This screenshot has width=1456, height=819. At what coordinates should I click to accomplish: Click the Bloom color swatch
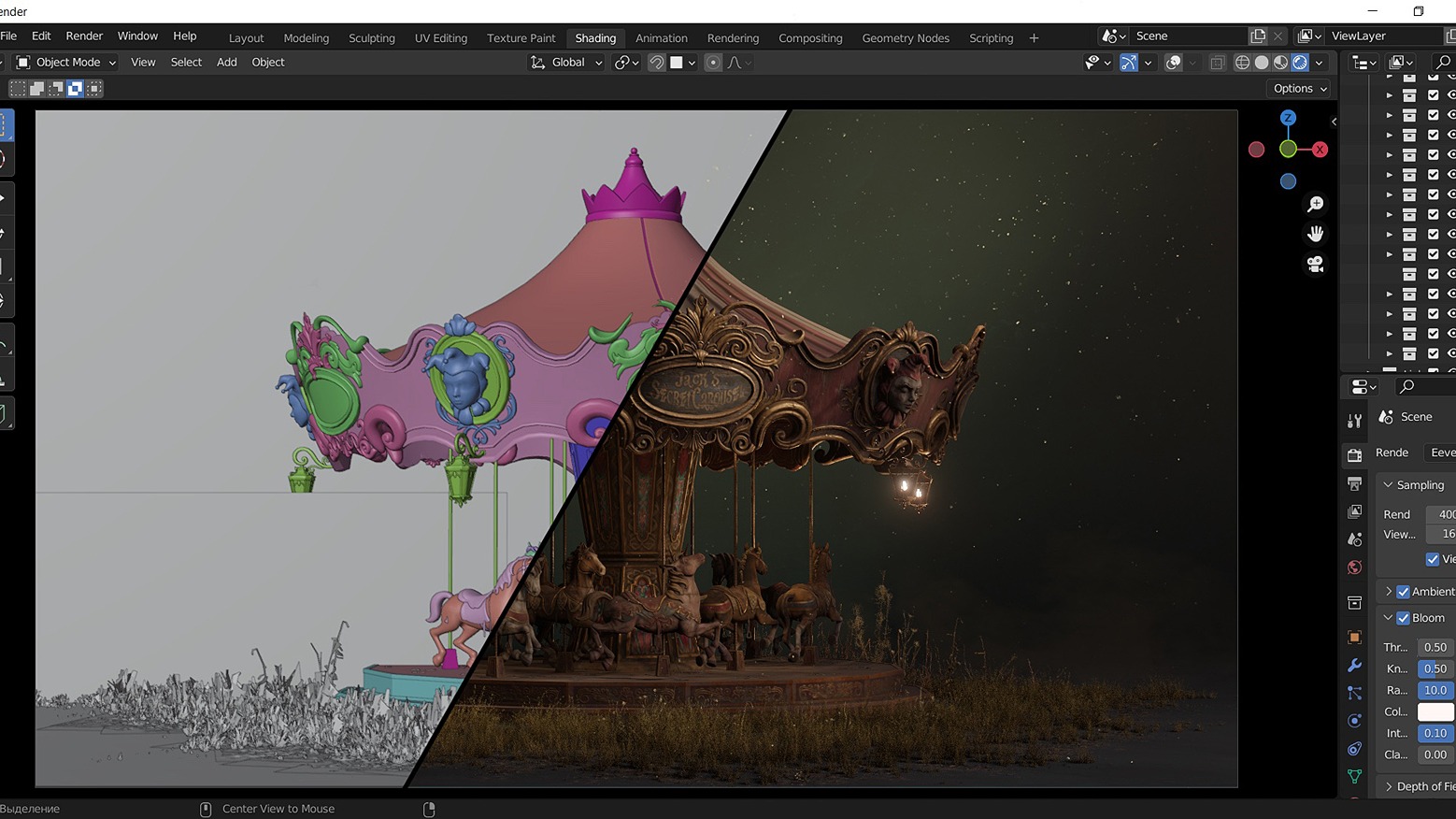[x=1436, y=711]
